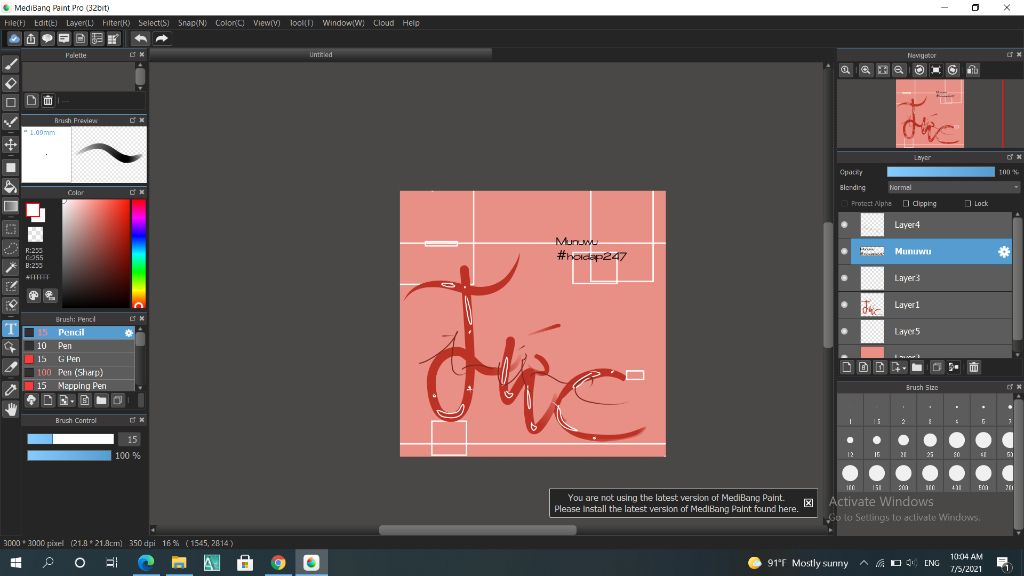This screenshot has width=1024, height=576.
Task: Choose the Lasso tool
Action: (10, 248)
